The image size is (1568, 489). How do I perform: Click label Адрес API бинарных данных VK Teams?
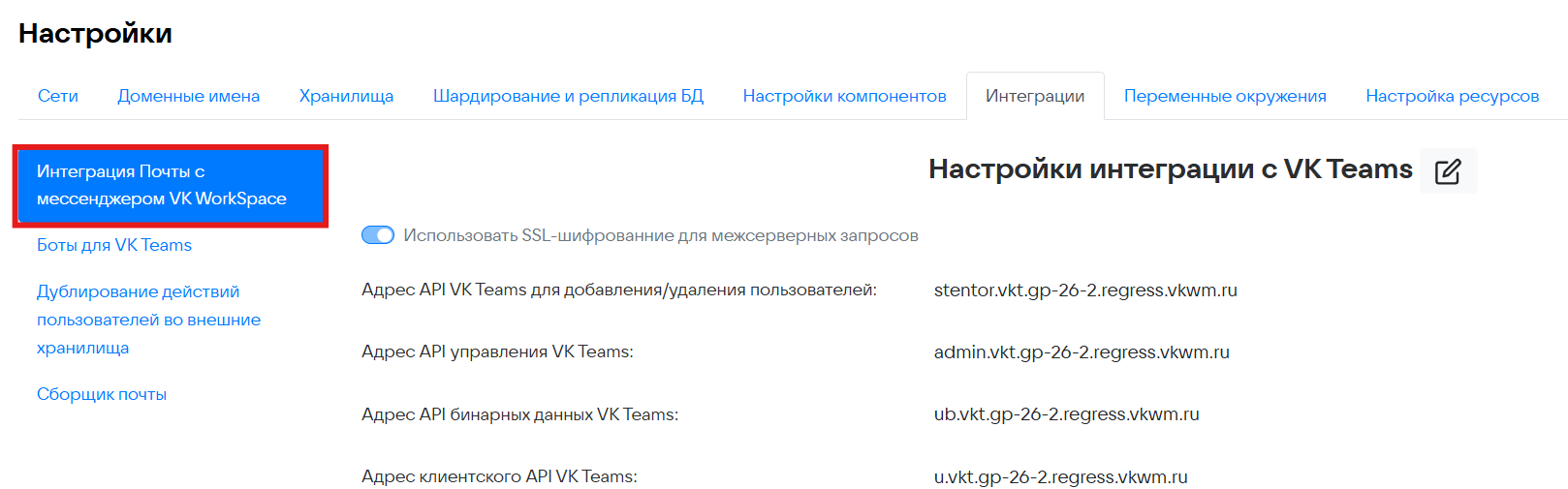[x=519, y=414]
